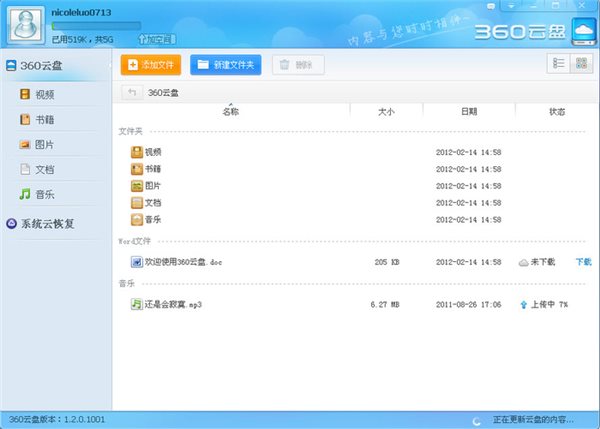Click the 已用519K, 共5G usage text

pos(83,39)
